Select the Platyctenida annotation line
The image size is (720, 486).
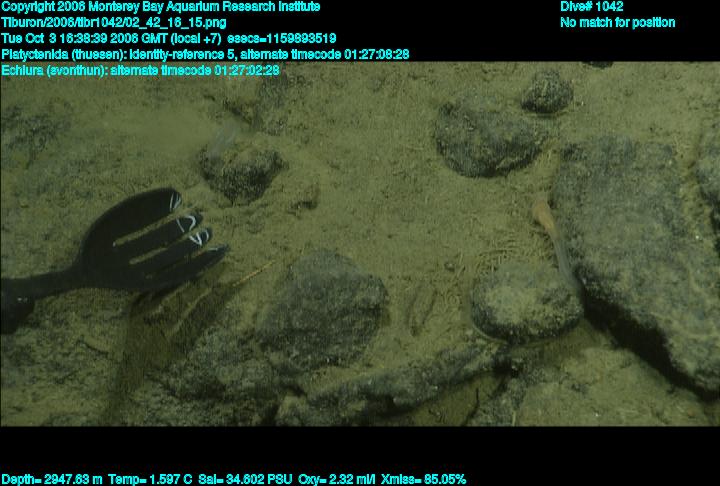204,54
